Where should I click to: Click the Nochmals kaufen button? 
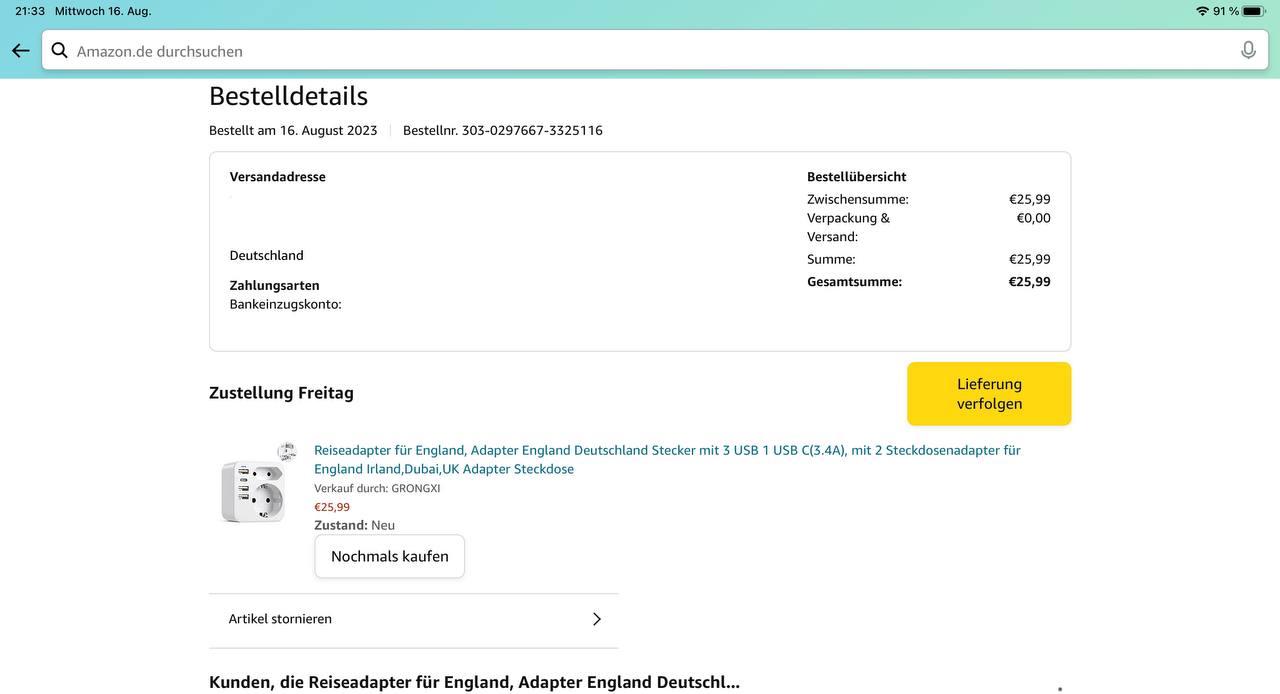pos(389,556)
